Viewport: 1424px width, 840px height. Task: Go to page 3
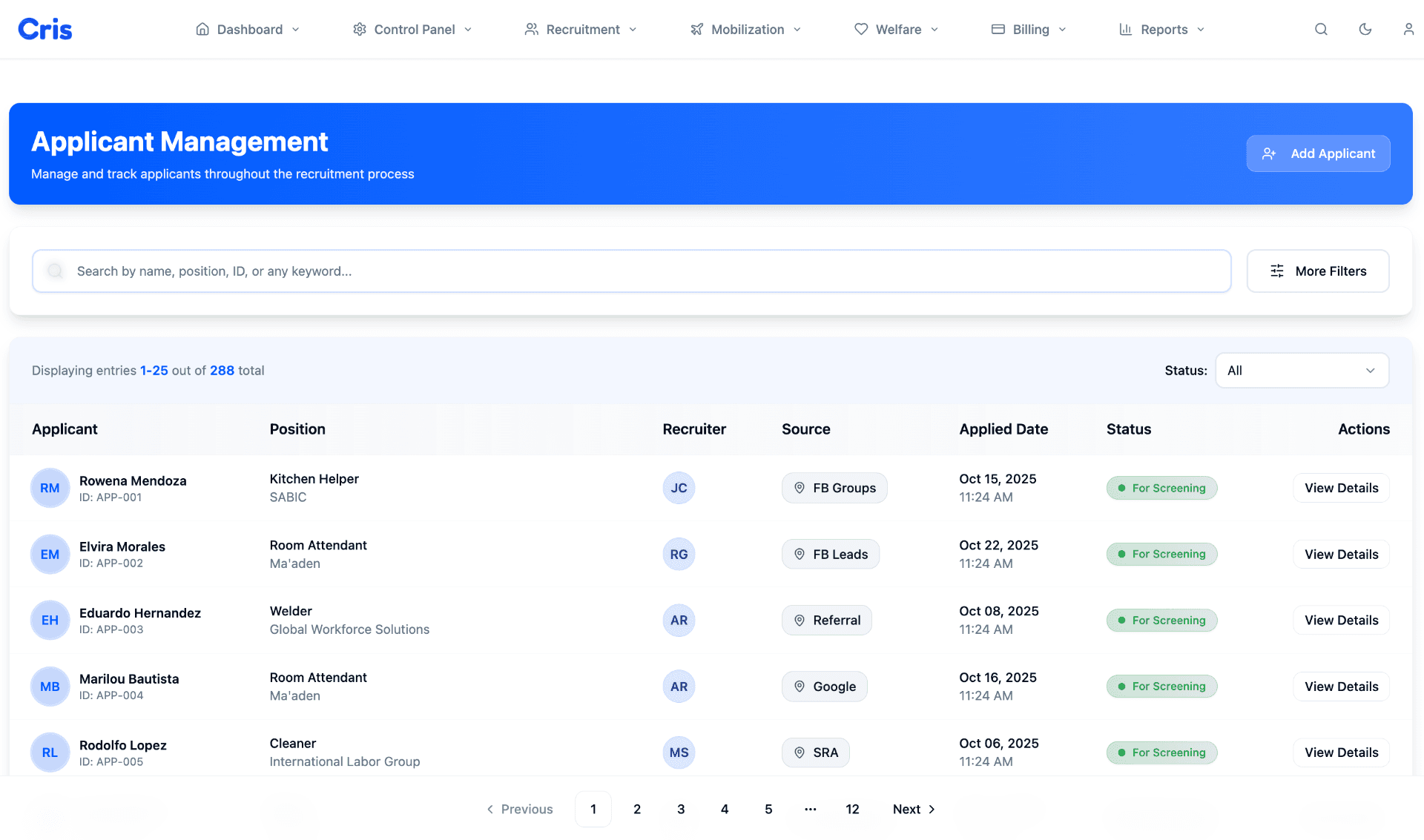(681, 809)
